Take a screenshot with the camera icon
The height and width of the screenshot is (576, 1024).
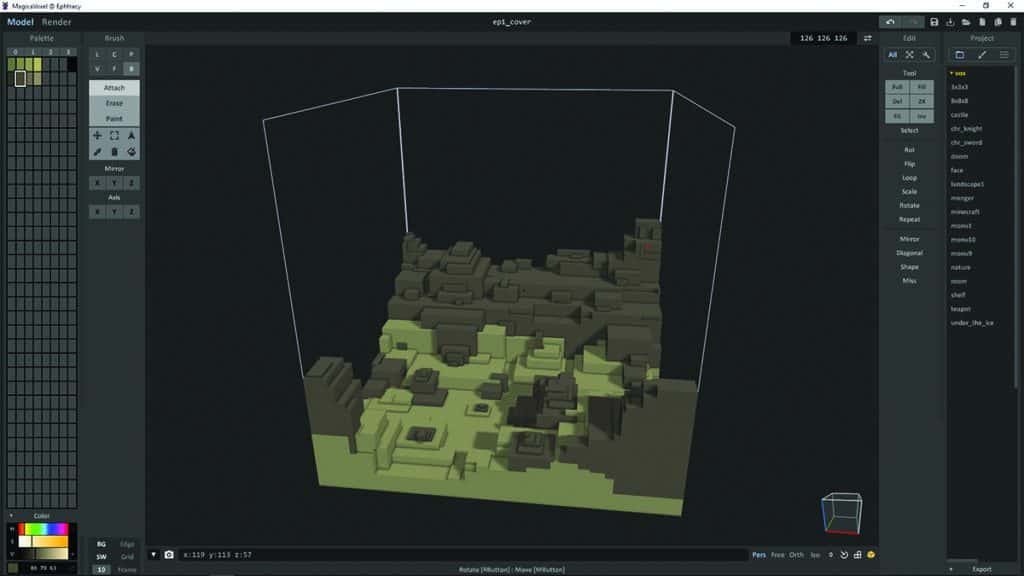pos(169,555)
